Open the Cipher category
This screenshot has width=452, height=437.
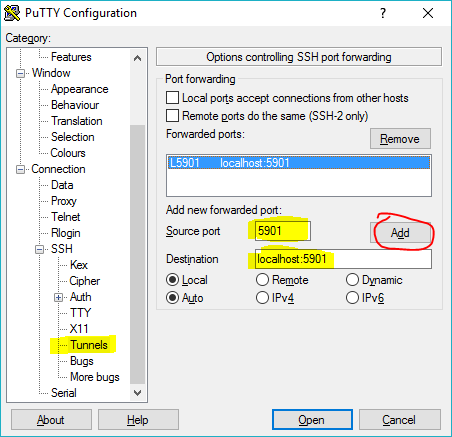pos(84,281)
